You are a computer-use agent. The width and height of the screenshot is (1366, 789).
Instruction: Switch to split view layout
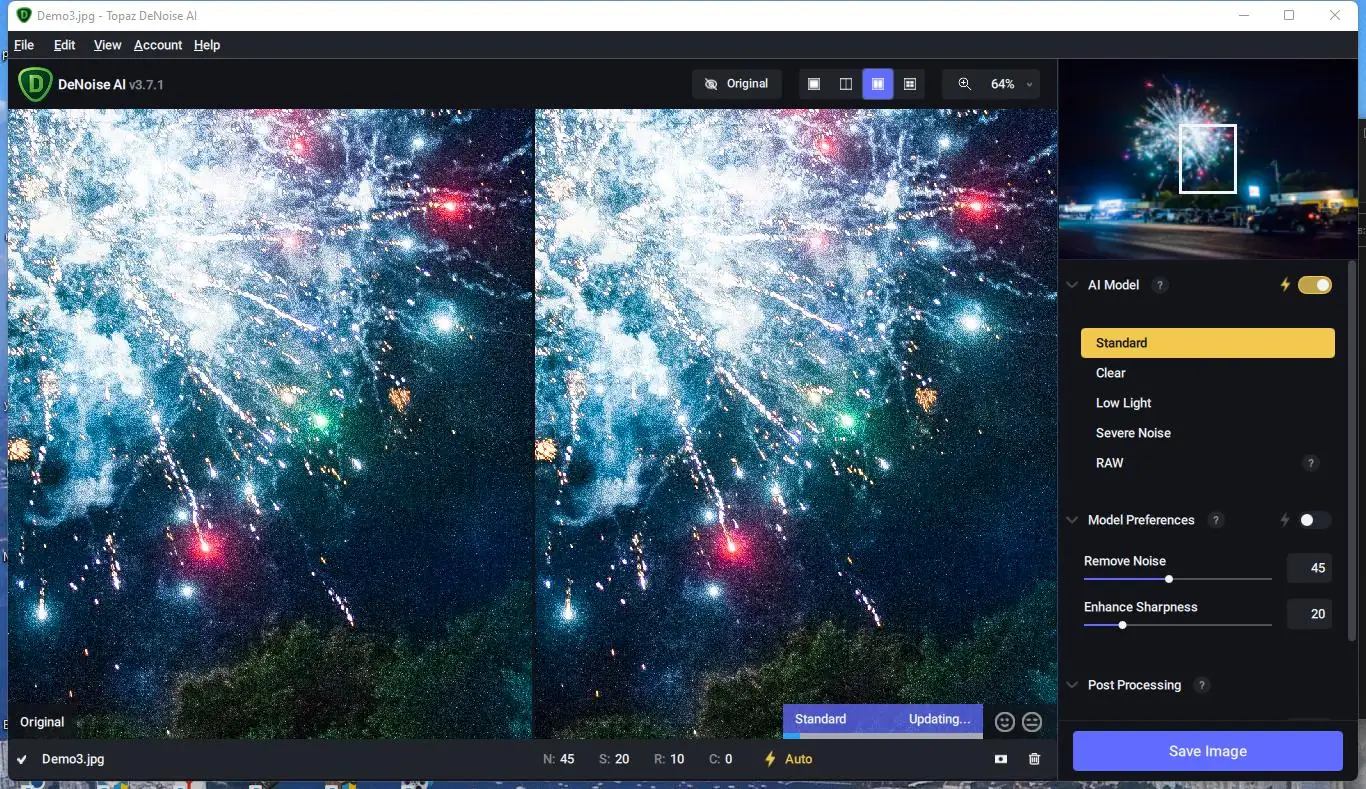tap(846, 84)
